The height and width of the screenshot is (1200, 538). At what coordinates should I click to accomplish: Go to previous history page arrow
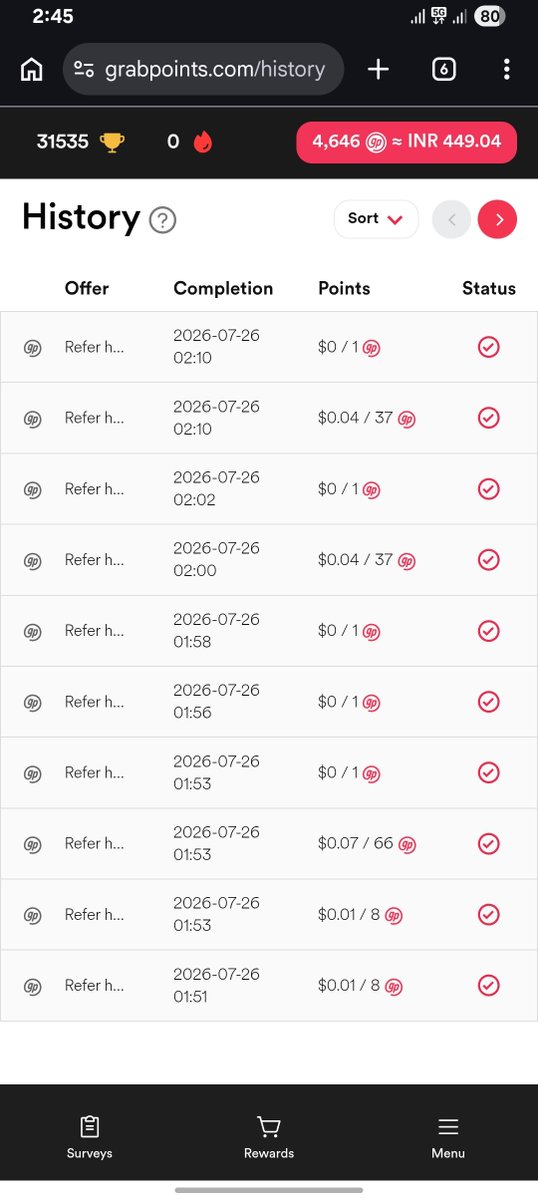coord(451,219)
